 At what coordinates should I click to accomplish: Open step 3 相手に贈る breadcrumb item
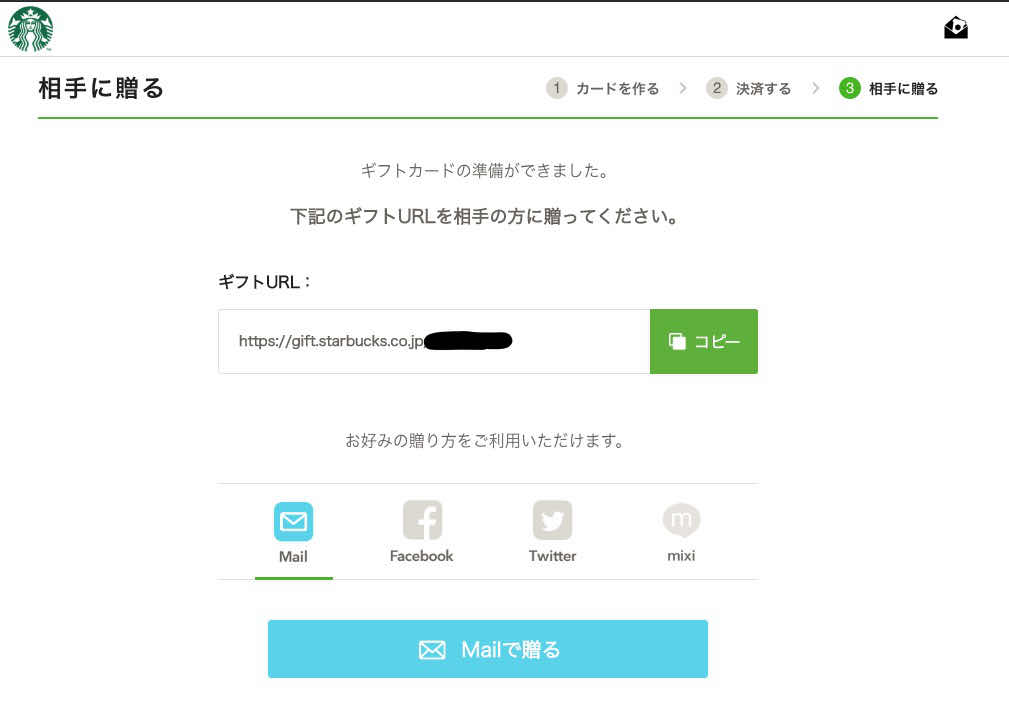click(888, 88)
